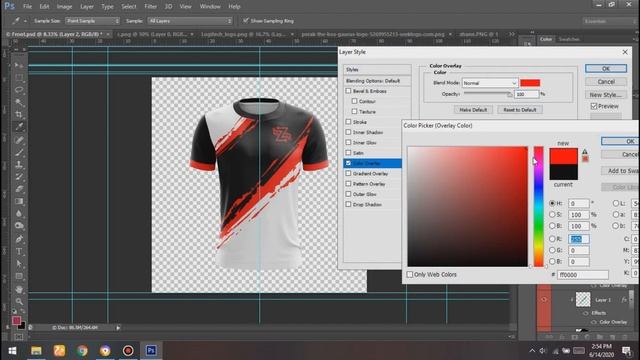This screenshot has width=640, height=360.
Task: Open Photoshop from the Windows taskbar
Action: 151,350
